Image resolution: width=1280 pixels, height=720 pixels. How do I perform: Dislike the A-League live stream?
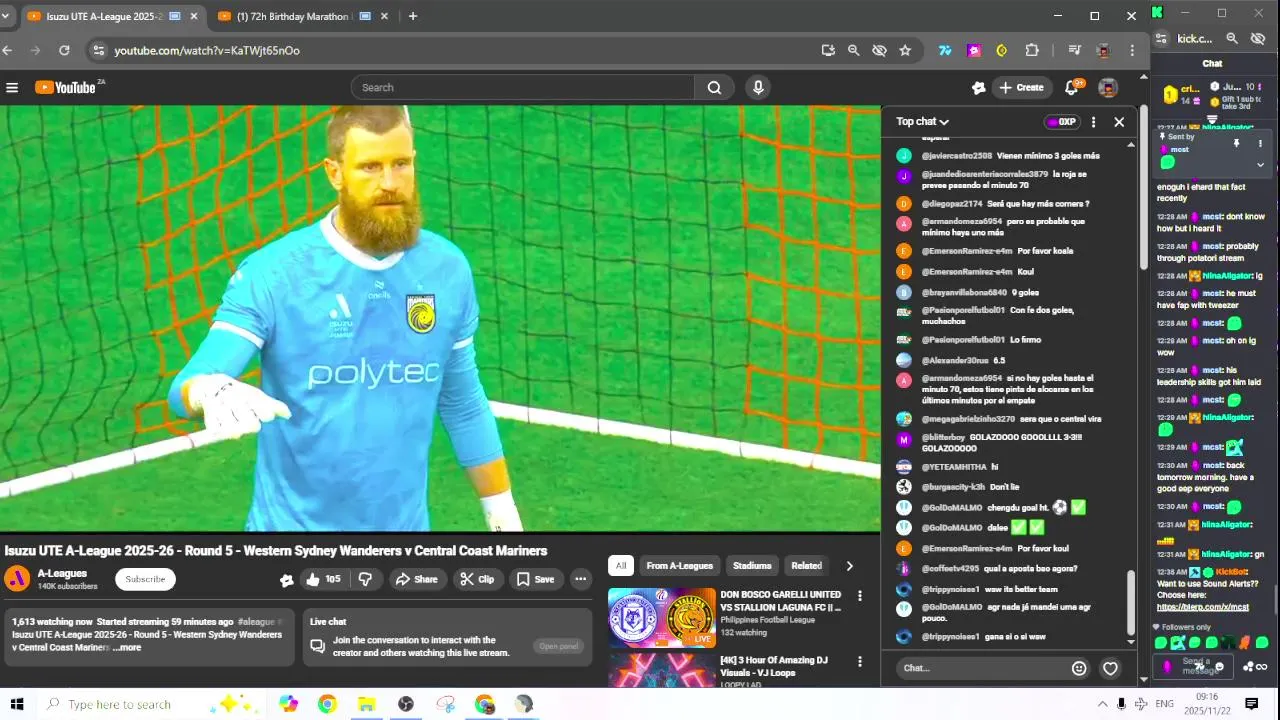tap(365, 579)
